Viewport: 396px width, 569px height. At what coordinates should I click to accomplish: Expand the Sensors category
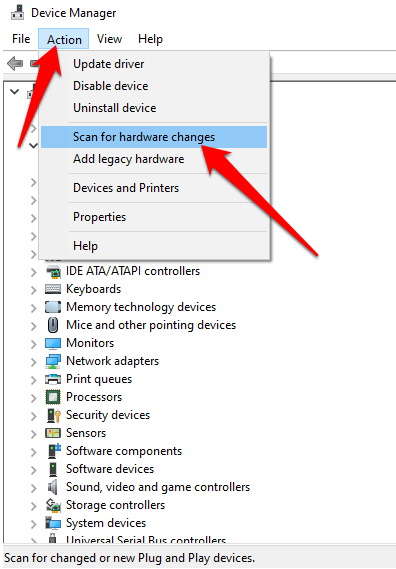33,434
